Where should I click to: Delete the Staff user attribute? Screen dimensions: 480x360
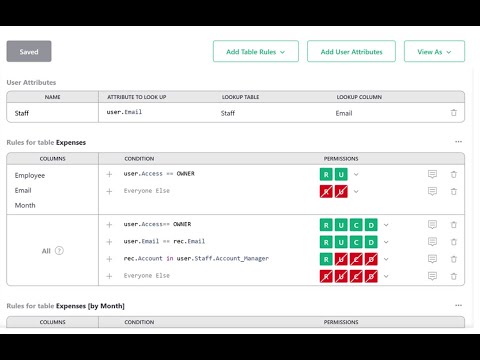(454, 113)
